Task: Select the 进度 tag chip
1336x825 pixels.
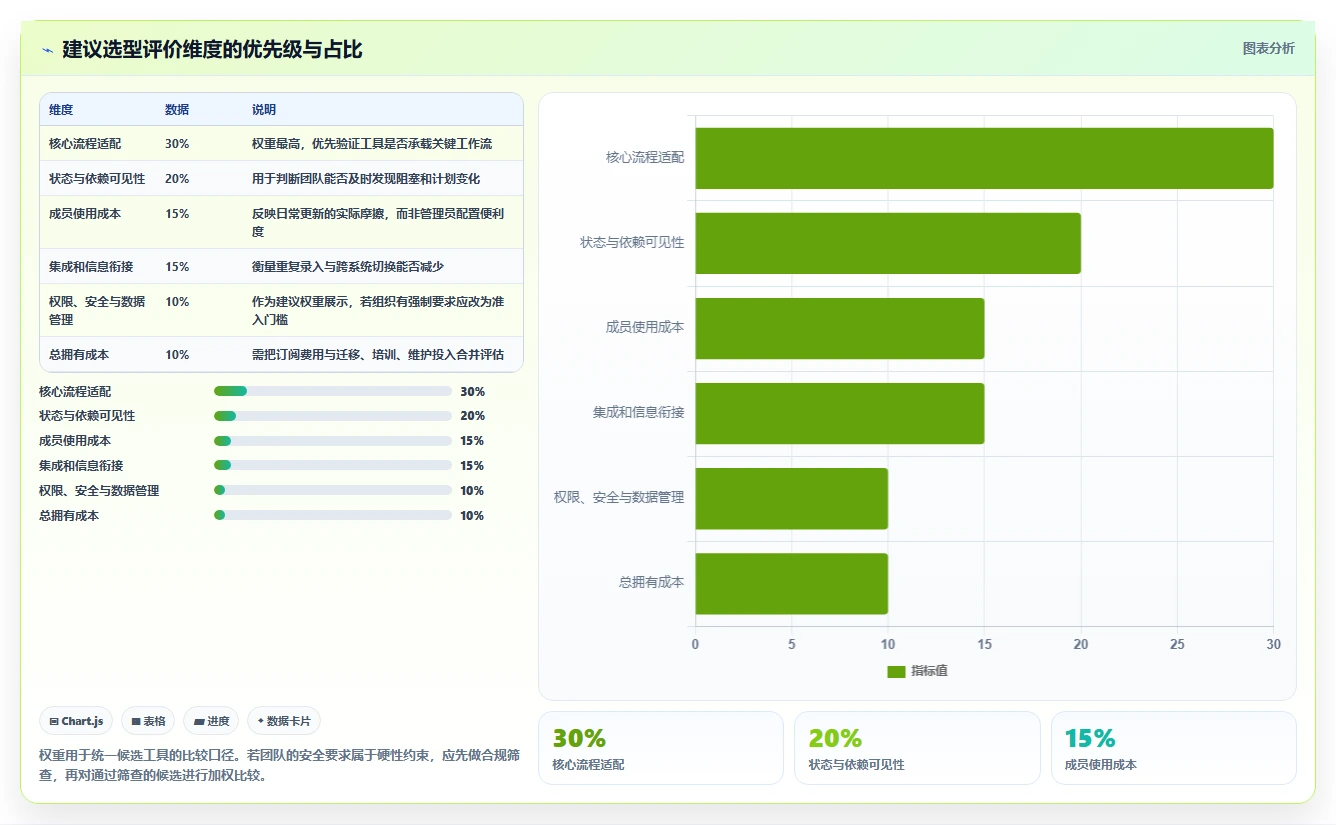Action: point(211,721)
